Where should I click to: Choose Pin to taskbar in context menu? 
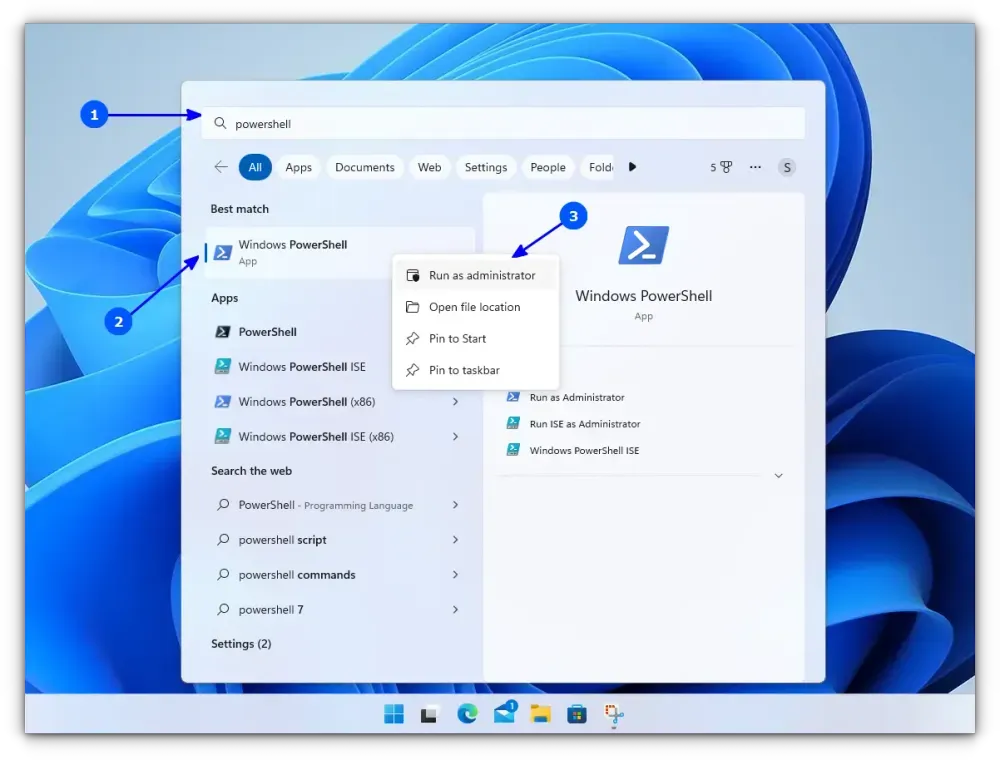click(476, 370)
